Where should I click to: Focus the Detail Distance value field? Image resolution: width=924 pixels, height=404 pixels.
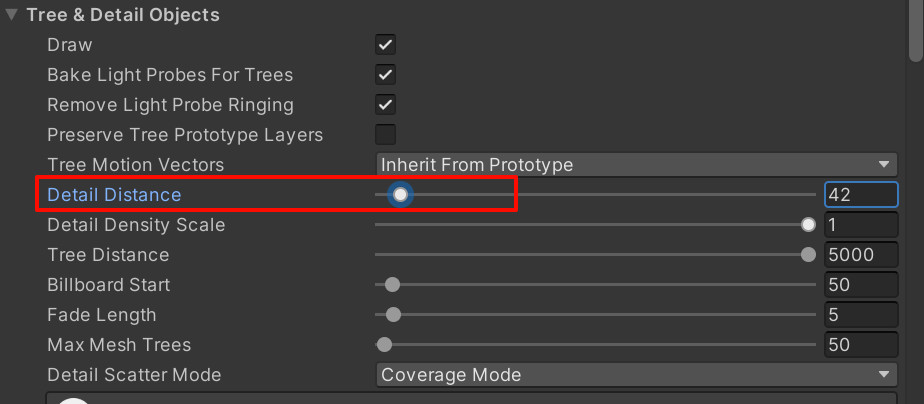(861, 194)
